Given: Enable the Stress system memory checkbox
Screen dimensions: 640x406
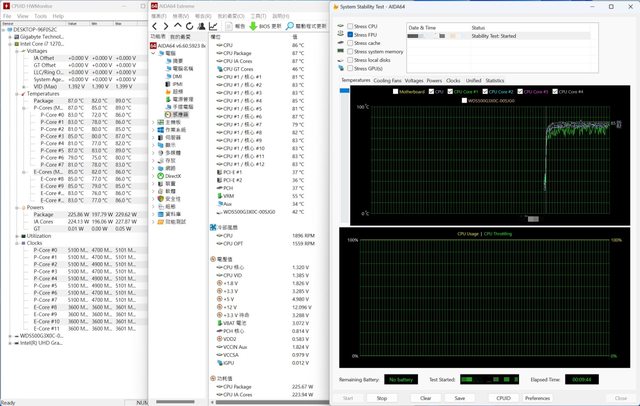Looking at the screenshot, I should pyautogui.click(x=349, y=51).
